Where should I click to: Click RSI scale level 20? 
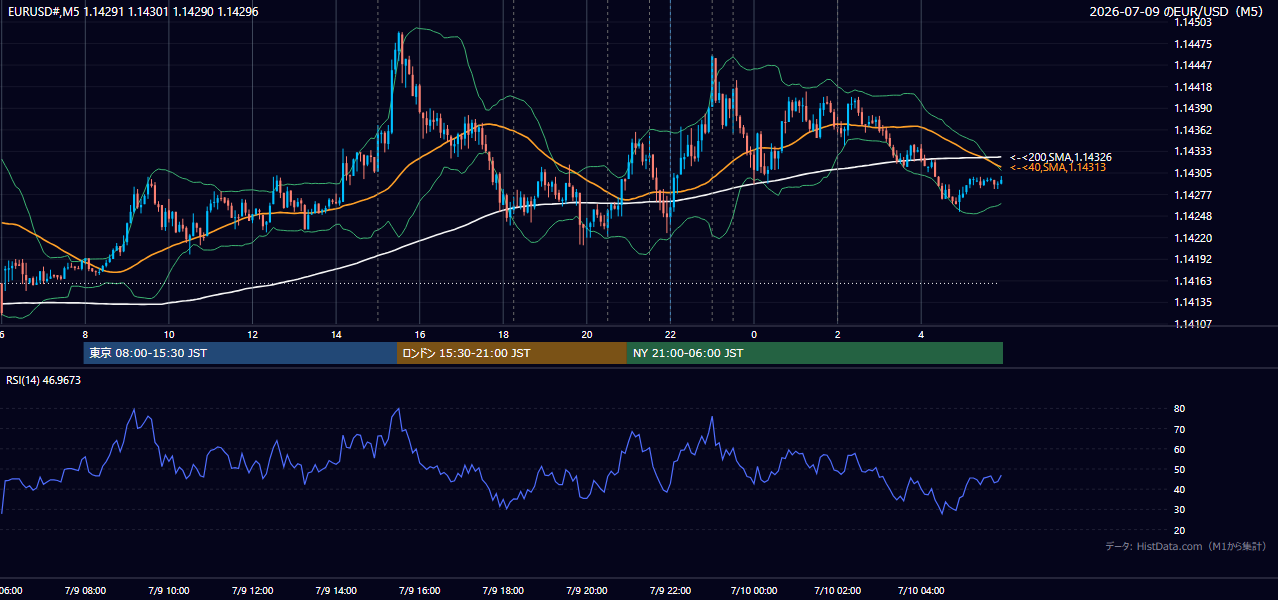(x=1180, y=530)
